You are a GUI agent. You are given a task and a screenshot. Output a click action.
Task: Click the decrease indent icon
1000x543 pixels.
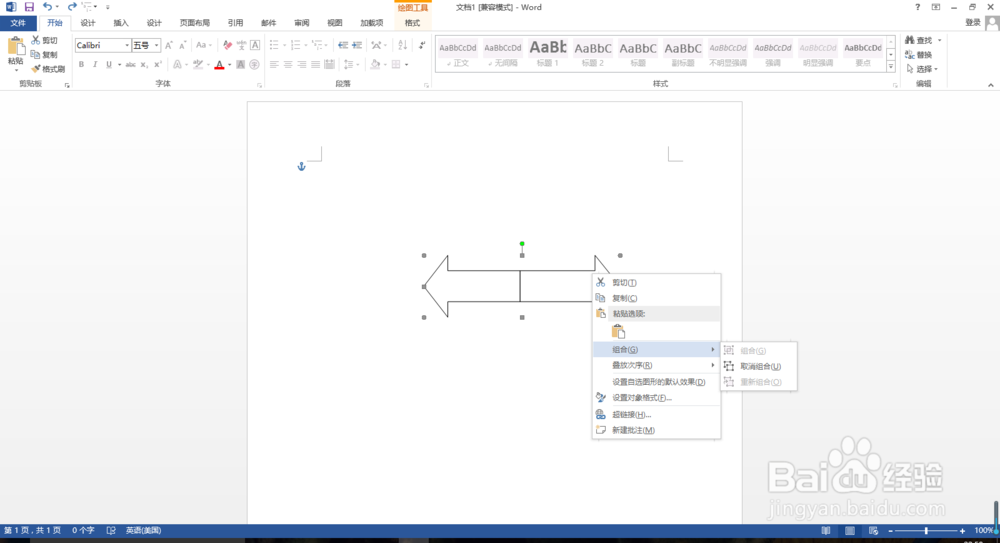point(343,45)
